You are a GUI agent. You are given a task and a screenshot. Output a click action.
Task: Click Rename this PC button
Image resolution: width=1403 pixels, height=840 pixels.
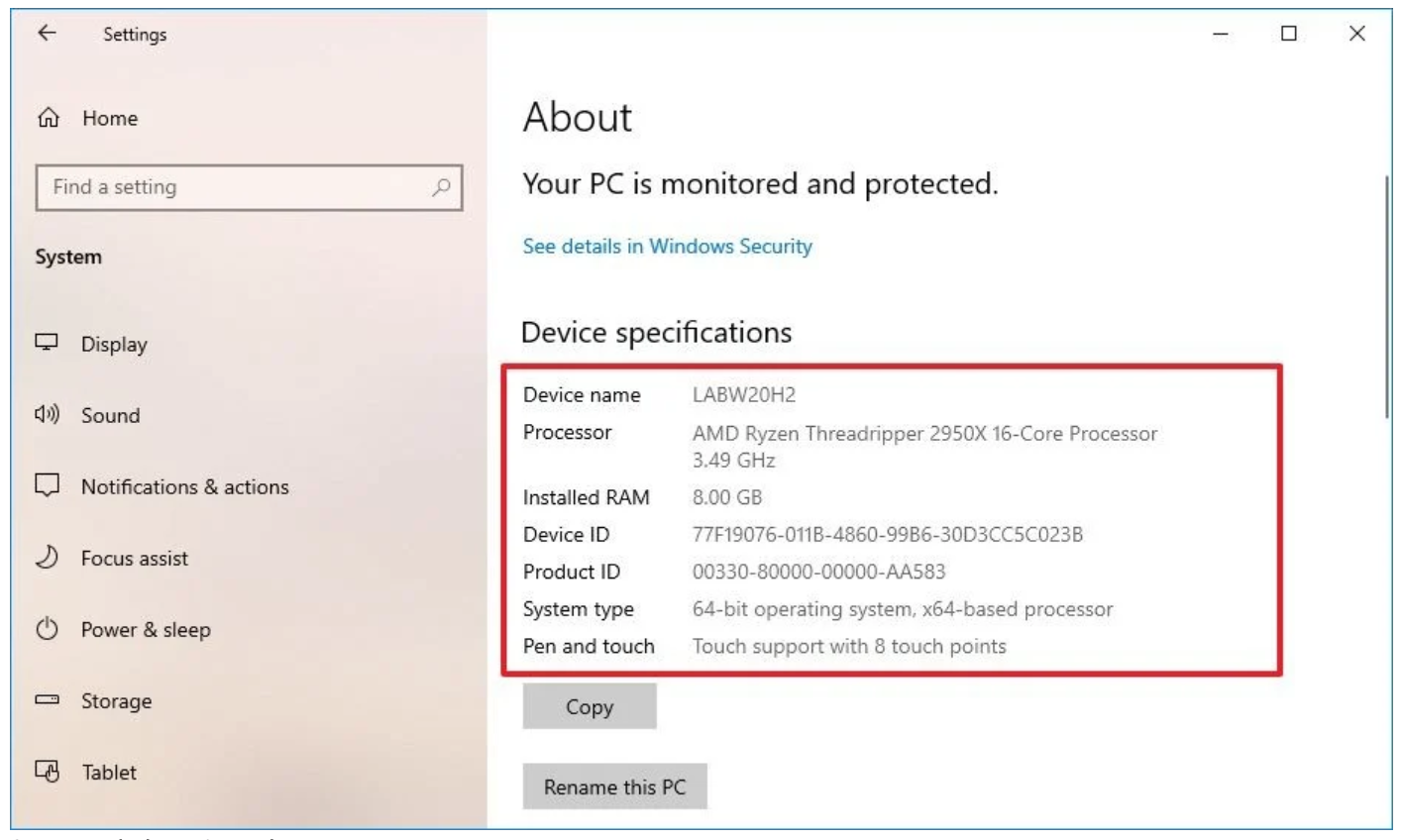click(x=614, y=787)
